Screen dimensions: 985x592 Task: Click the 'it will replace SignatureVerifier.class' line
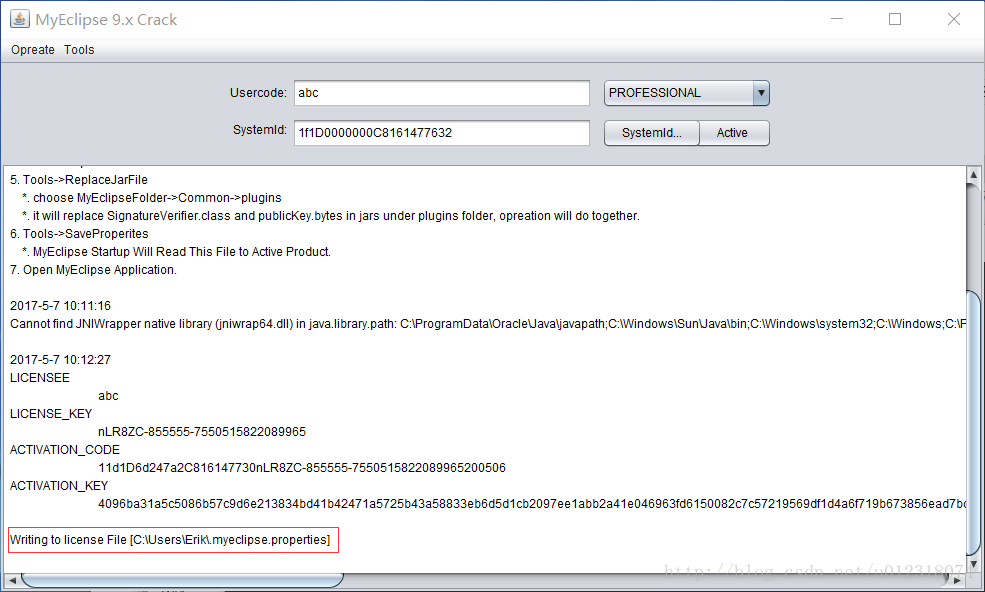(330, 216)
